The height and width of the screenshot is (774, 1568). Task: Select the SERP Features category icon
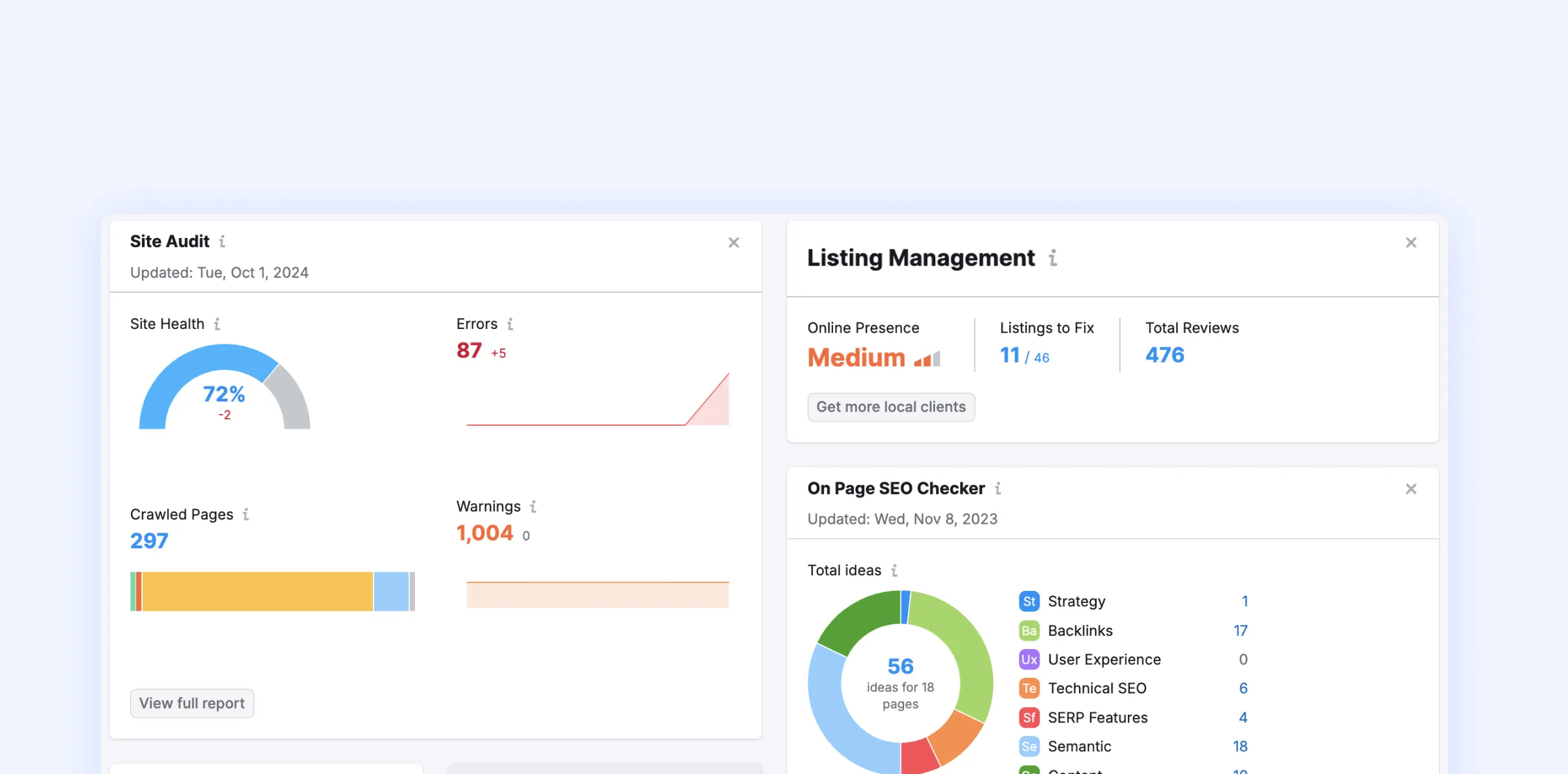(1029, 717)
